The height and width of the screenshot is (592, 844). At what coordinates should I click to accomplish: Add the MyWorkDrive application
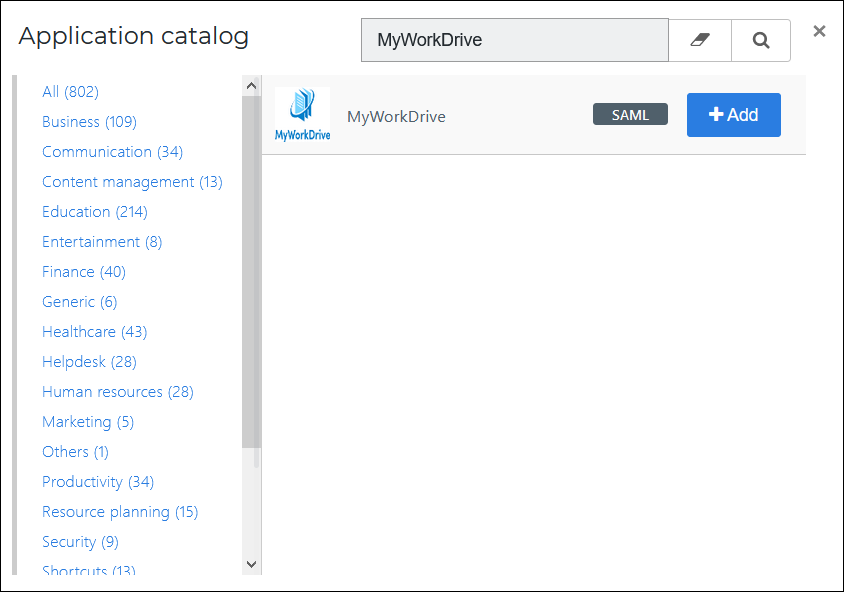click(734, 115)
